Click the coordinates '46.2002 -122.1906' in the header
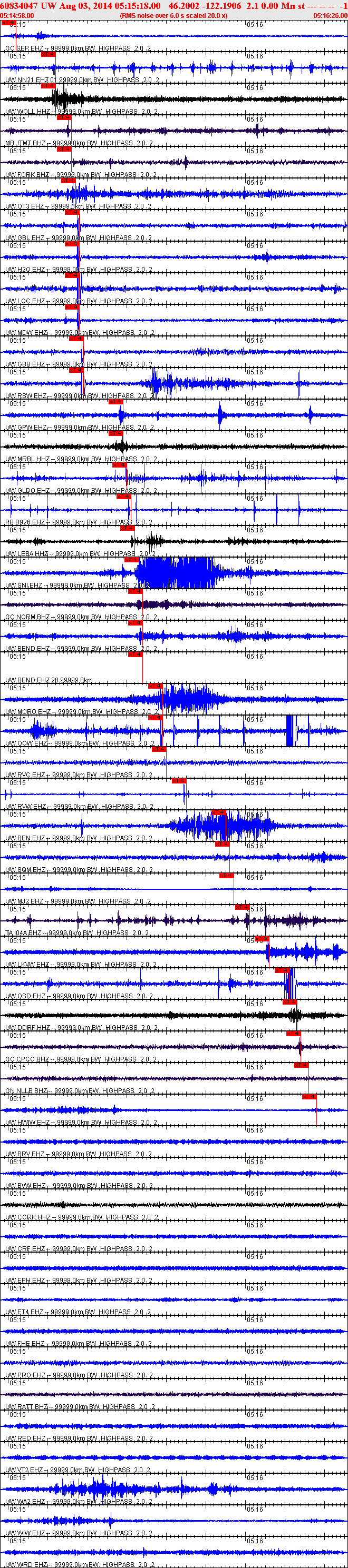The width and height of the screenshot is (348, 1568). coord(205,5)
